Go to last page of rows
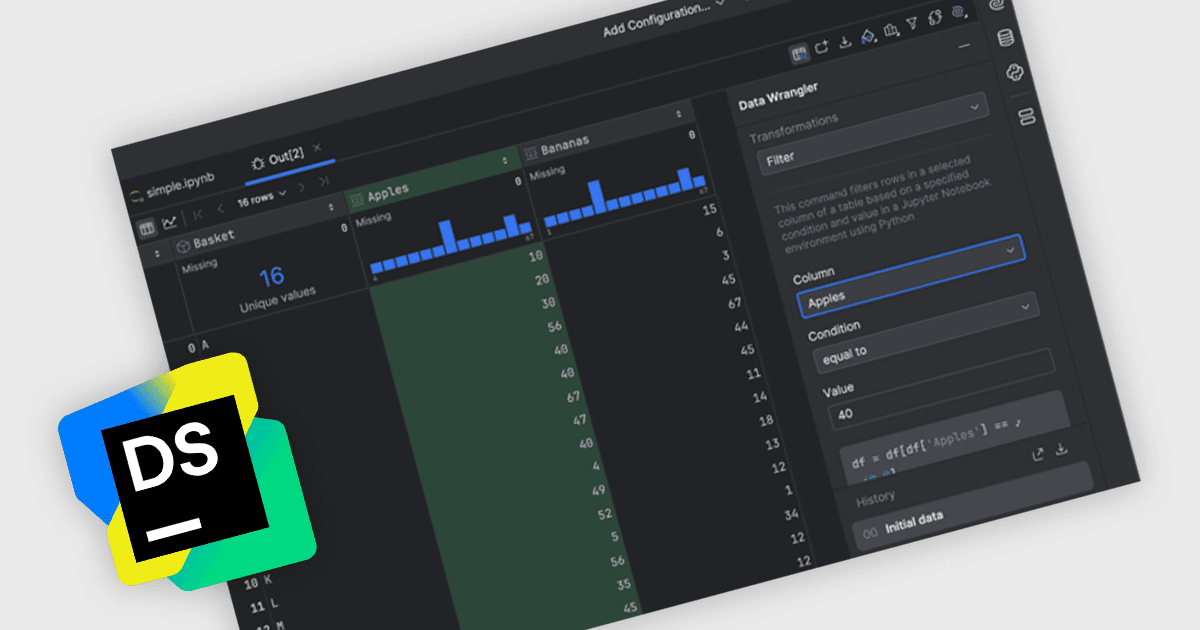Image resolution: width=1200 pixels, height=630 pixels. [x=324, y=181]
